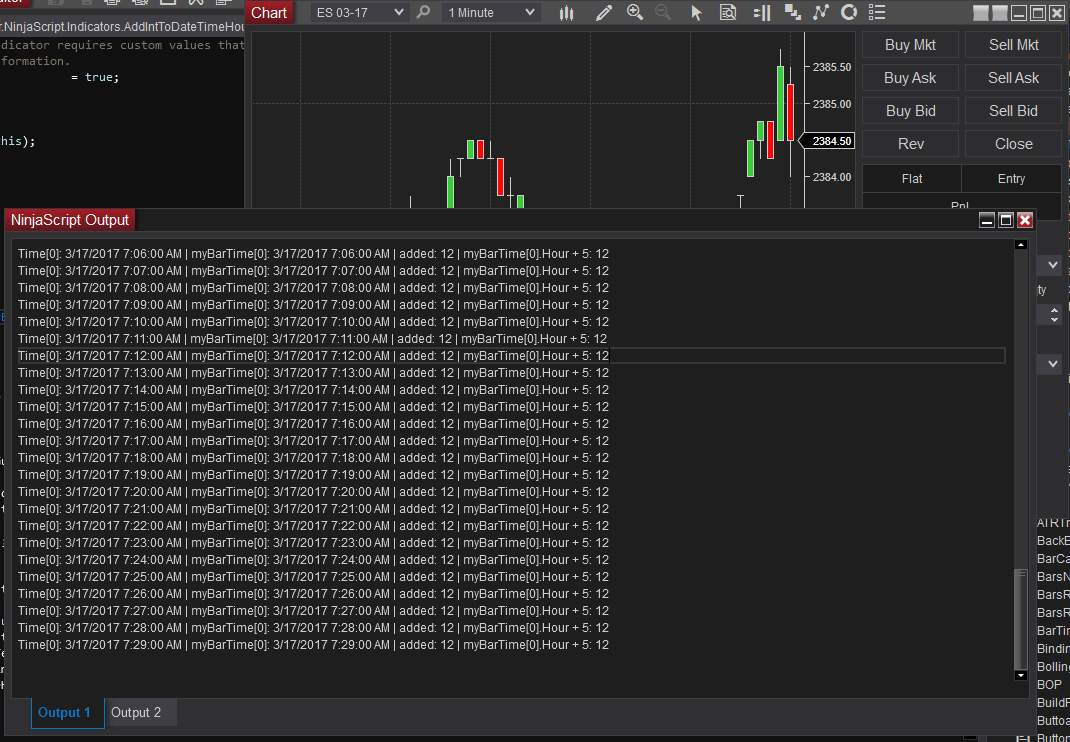1070x742 pixels.
Task: Open the Strategies circular icon
Action: (849, 12)
